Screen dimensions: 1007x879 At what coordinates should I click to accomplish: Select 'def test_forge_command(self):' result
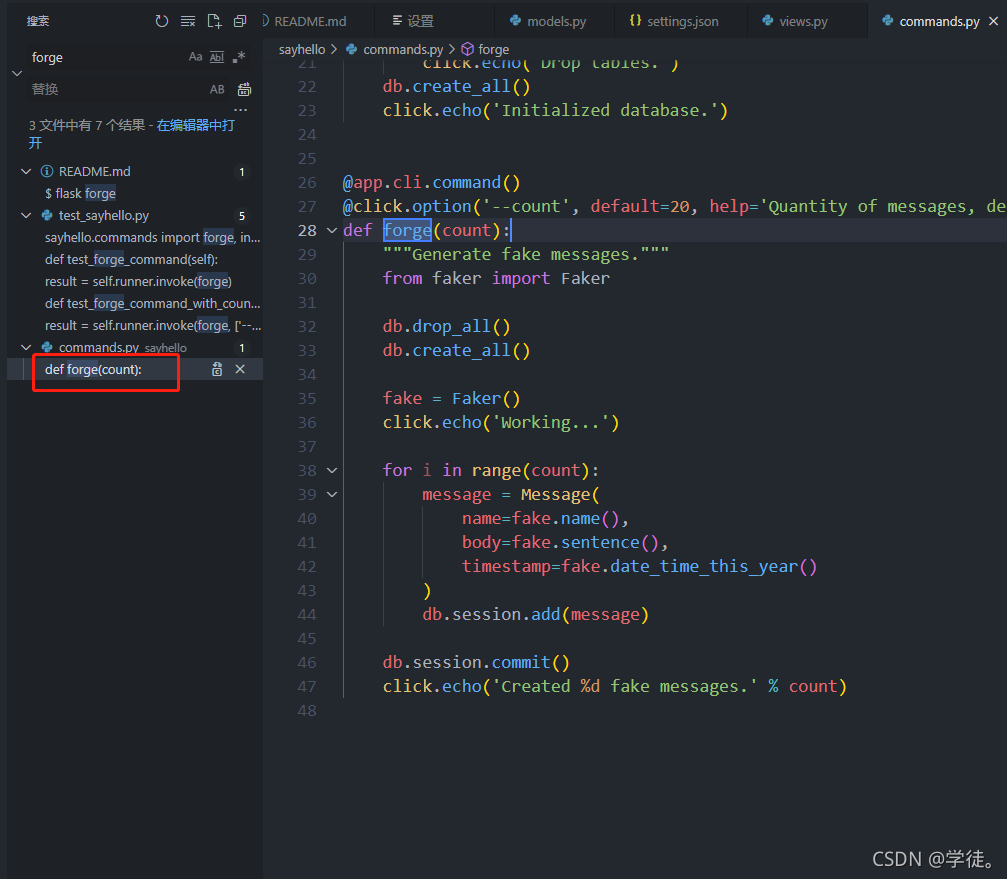[x=131, y=259]
